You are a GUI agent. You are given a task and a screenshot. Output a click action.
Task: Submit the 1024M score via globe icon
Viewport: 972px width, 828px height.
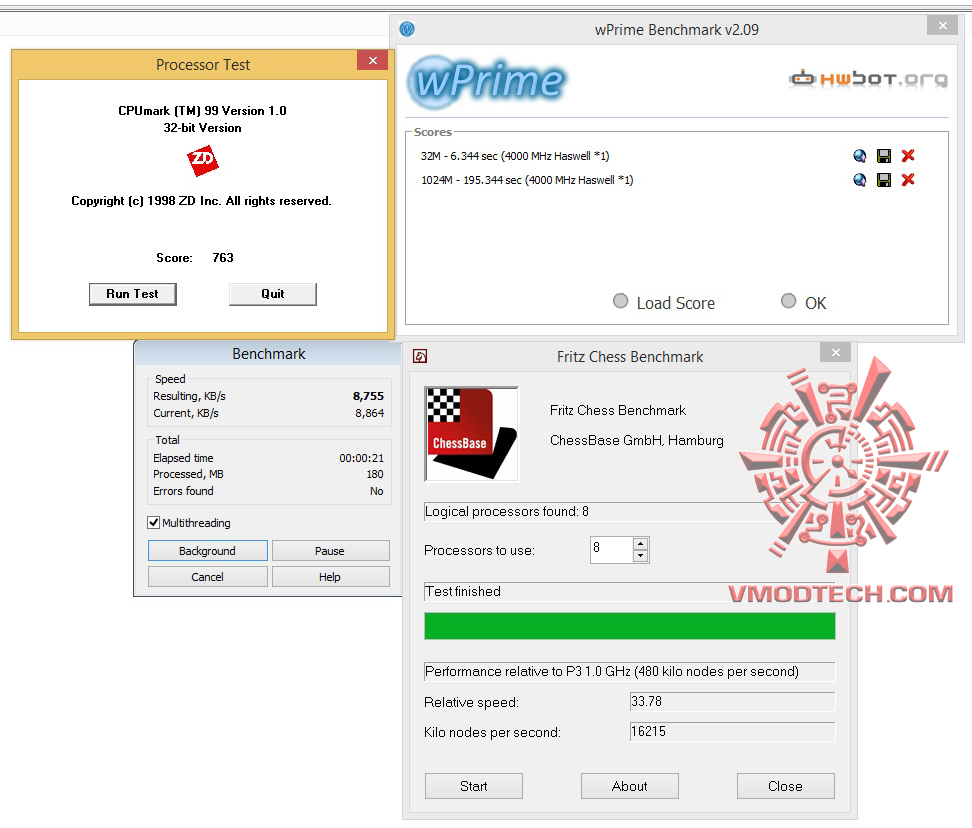point(859,180)
